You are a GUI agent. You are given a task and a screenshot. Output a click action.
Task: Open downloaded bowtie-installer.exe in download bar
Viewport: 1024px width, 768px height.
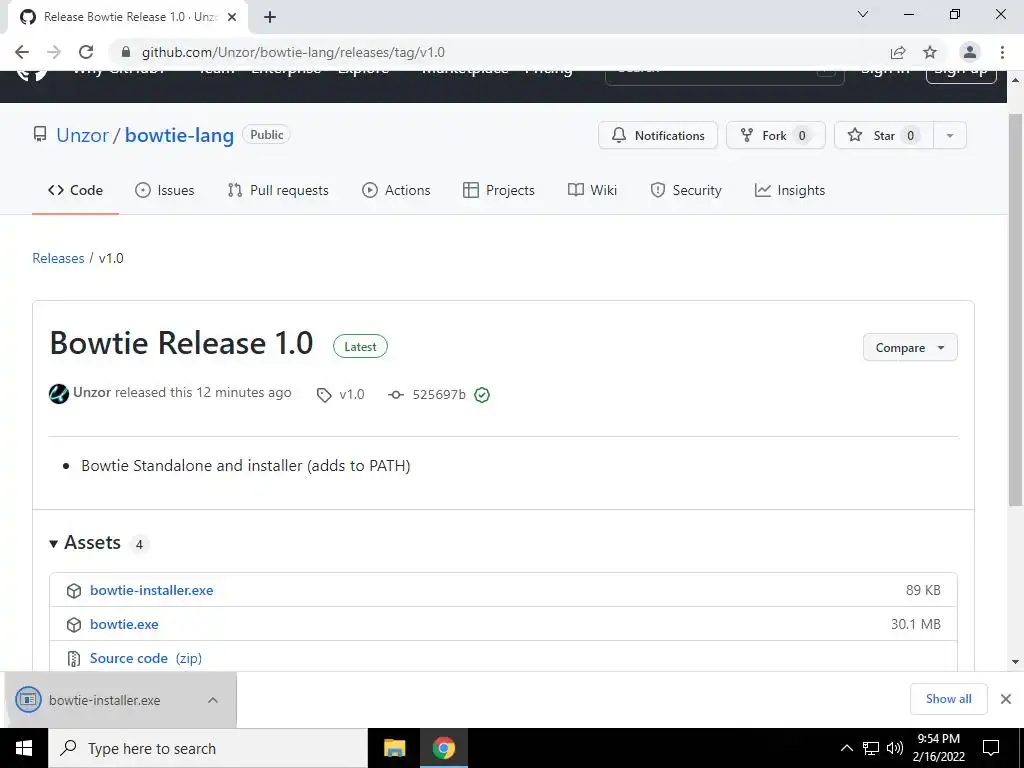click(x=104, y=700)
